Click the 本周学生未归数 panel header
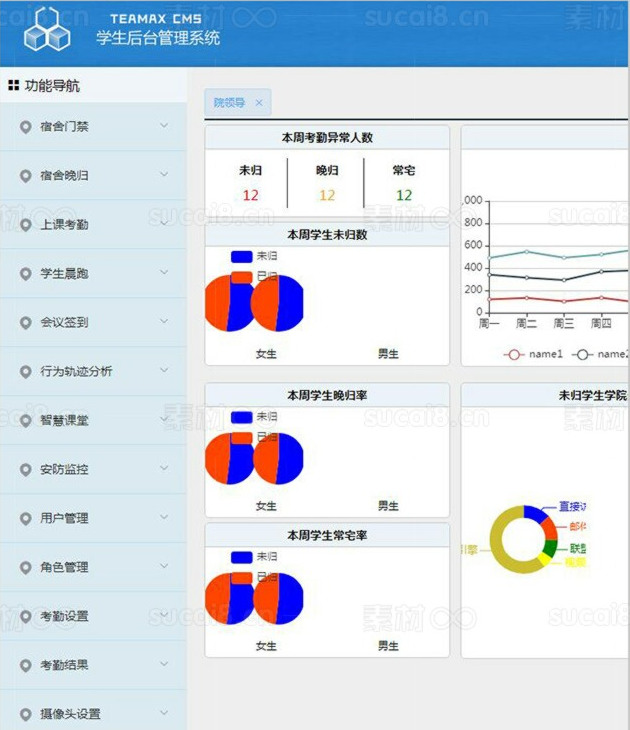This screenshot has height=730, width=630. (x=327, y=235)
